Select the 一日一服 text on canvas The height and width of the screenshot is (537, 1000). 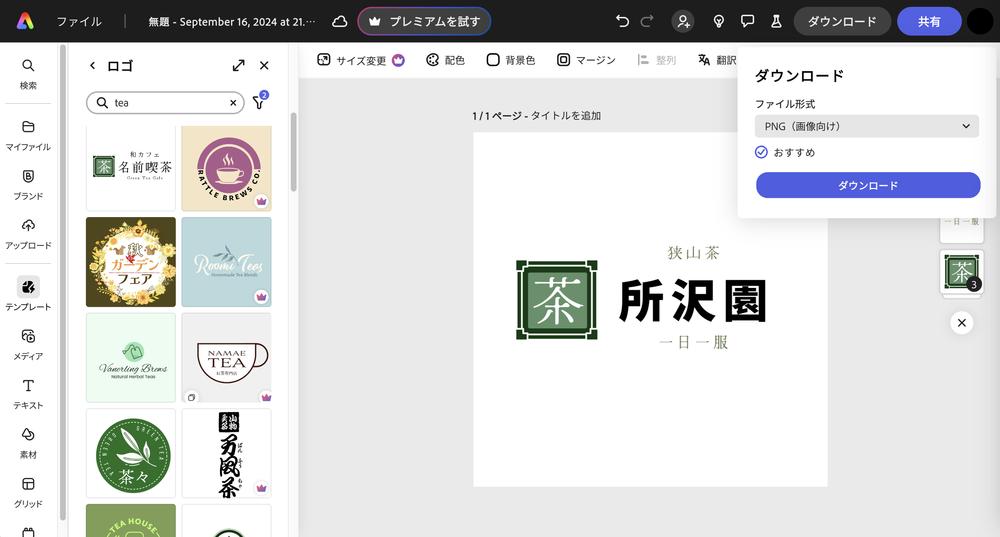[694, 342]
